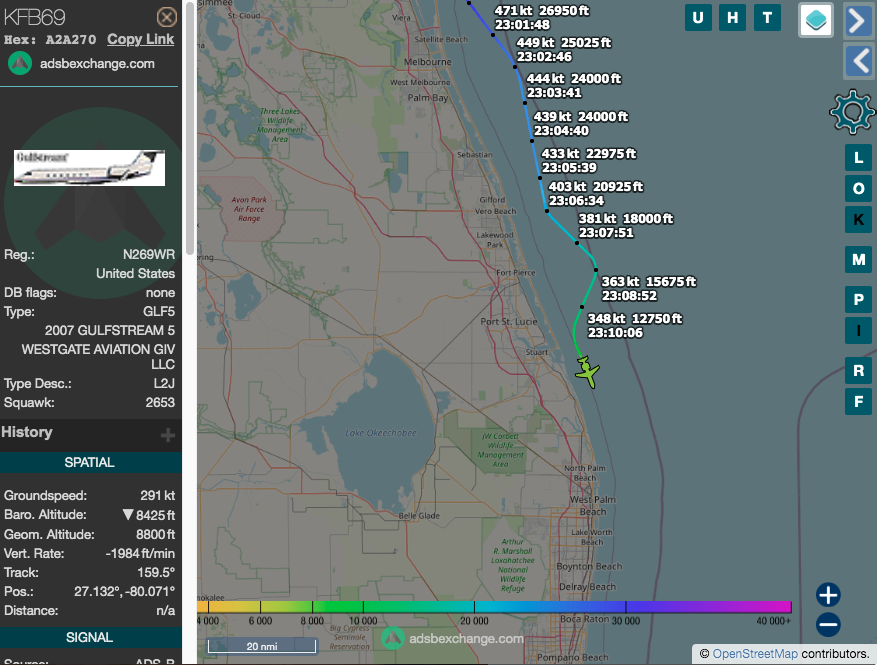Toggle the P map option button
The image size is (877, 665).
click(x=858, y=299)
